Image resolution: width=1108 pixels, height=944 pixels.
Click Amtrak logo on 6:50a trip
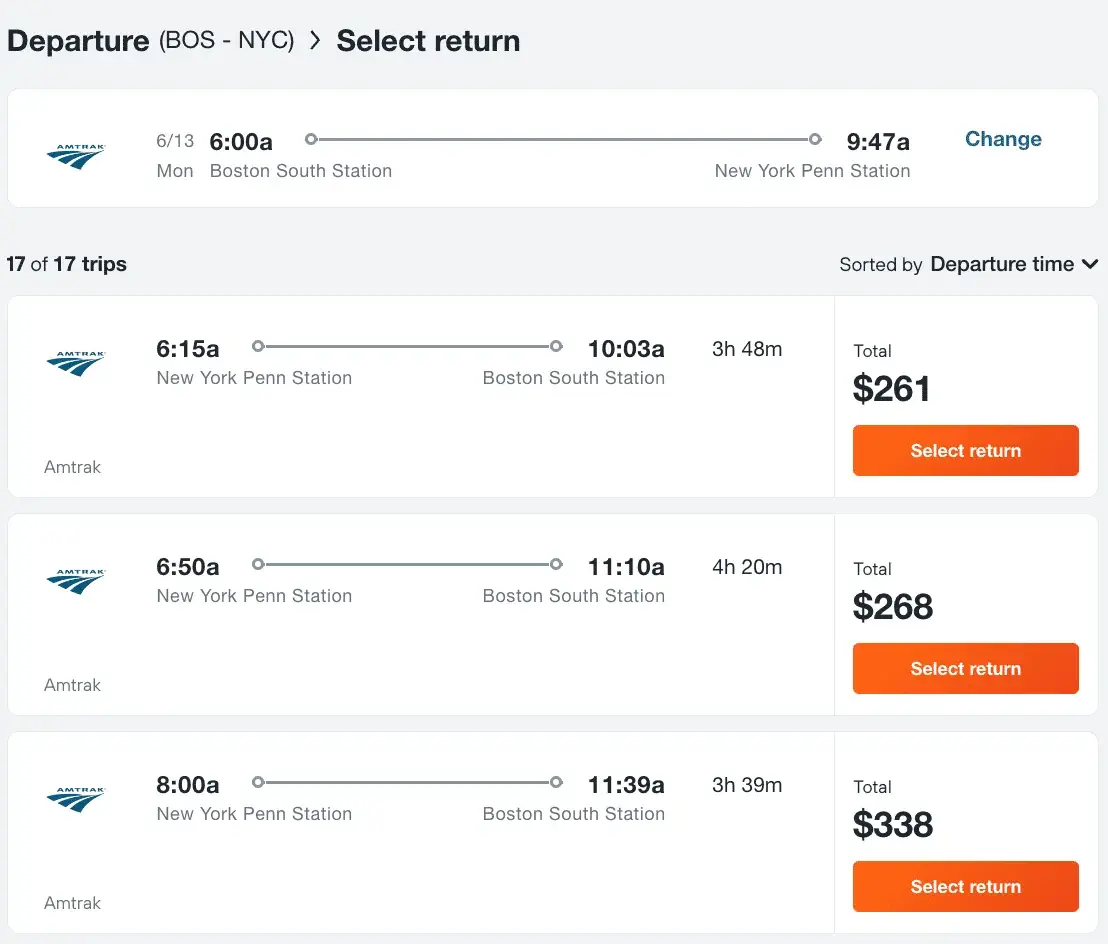point(76,581)
